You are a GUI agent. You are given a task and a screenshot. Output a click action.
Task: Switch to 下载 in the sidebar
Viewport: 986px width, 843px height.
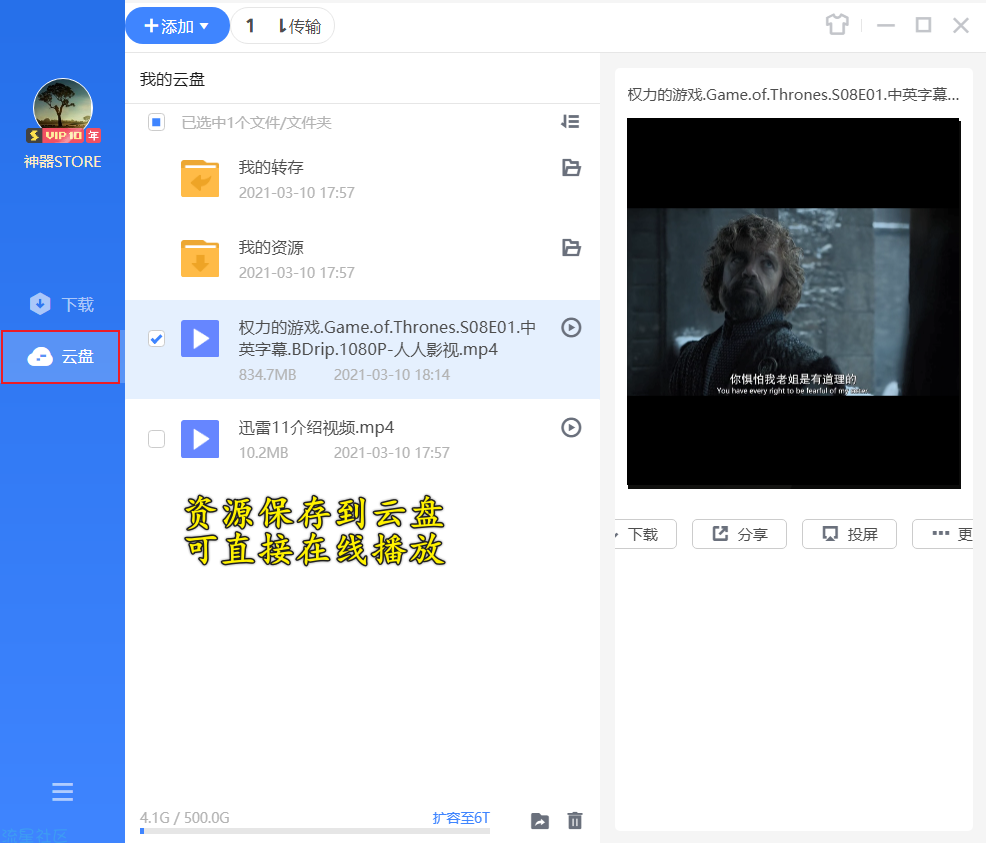(x=62, y=304)
